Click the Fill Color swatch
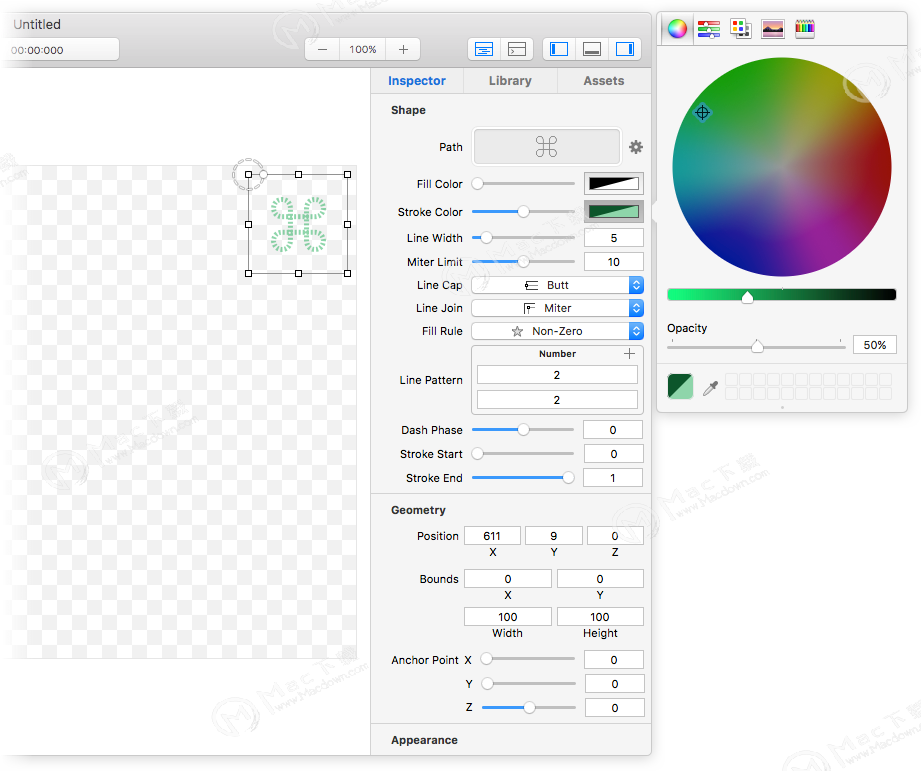This screenshot has height=771, width=921. tap(614, 183)
